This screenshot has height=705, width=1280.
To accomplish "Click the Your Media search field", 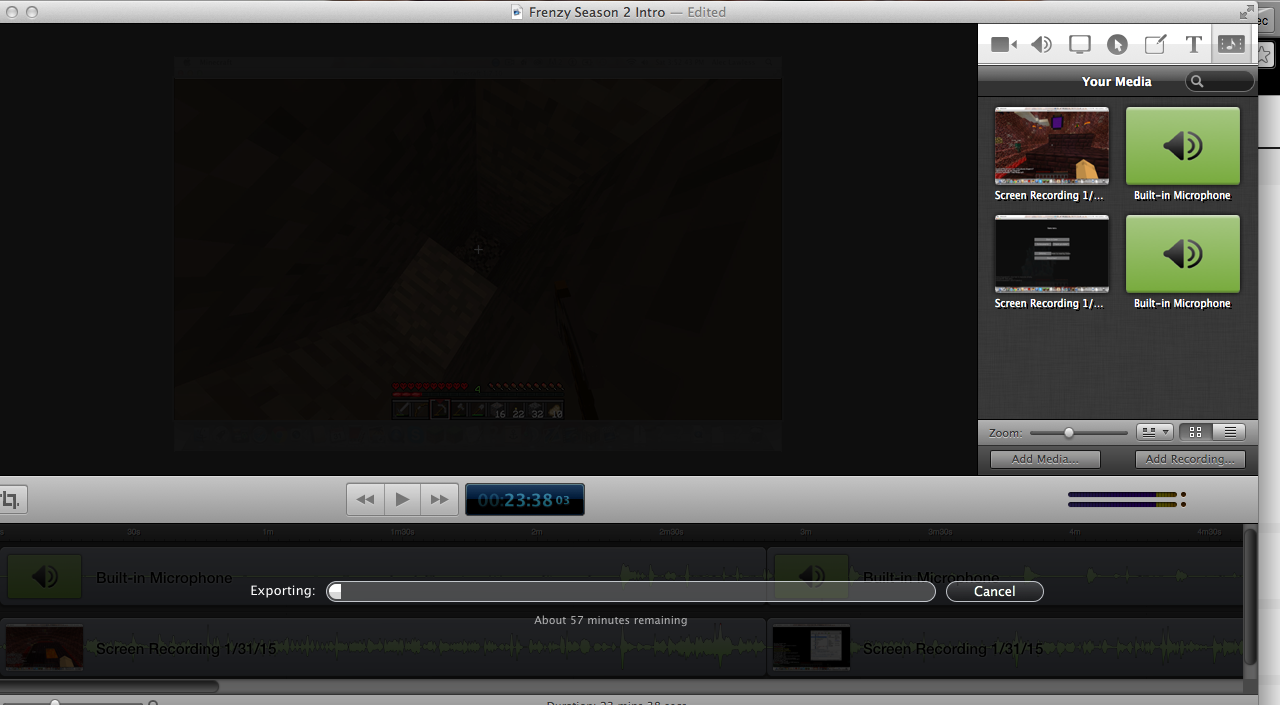I will click(x=1220, y=82).
